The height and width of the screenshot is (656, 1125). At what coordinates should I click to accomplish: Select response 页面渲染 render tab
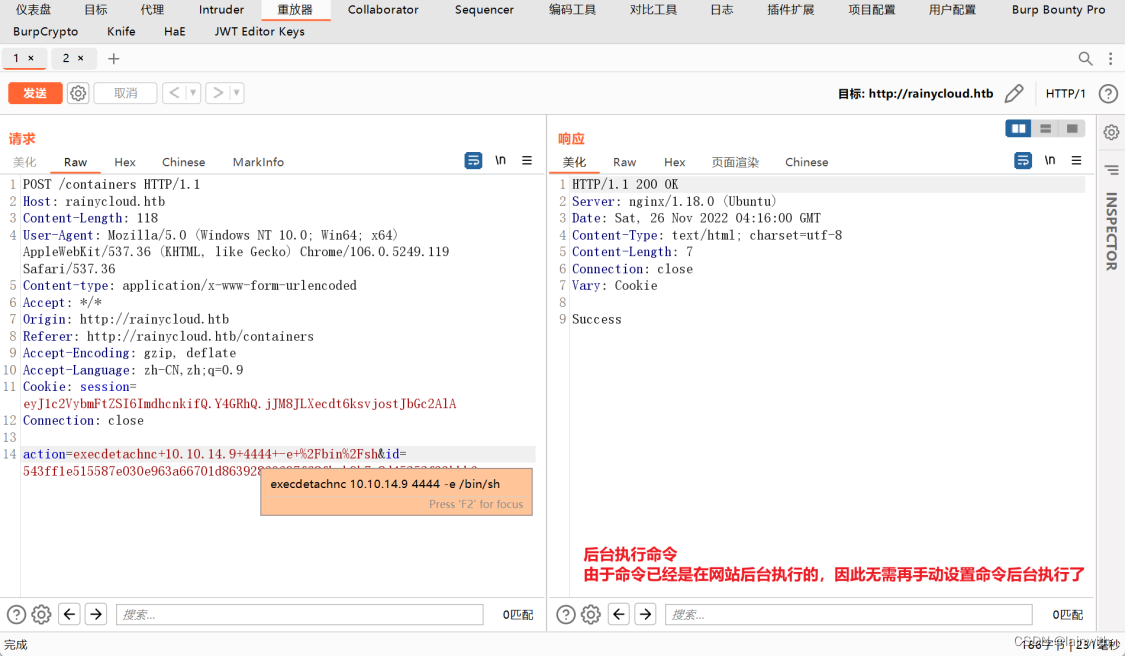pyautogui.click(x=735, y=162)
